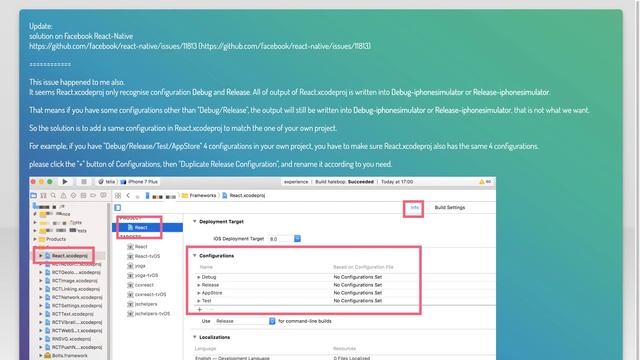Select the cxxreact-tvOS target
The height and width of the screenshot is (360, 640).
pos(150,295)
